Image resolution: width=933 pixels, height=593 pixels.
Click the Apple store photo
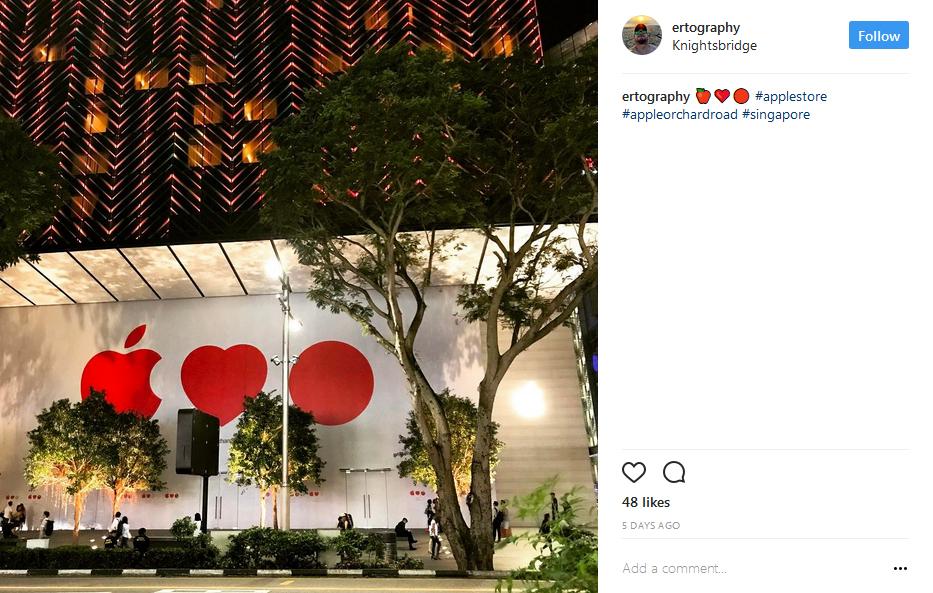coord(299,296)
